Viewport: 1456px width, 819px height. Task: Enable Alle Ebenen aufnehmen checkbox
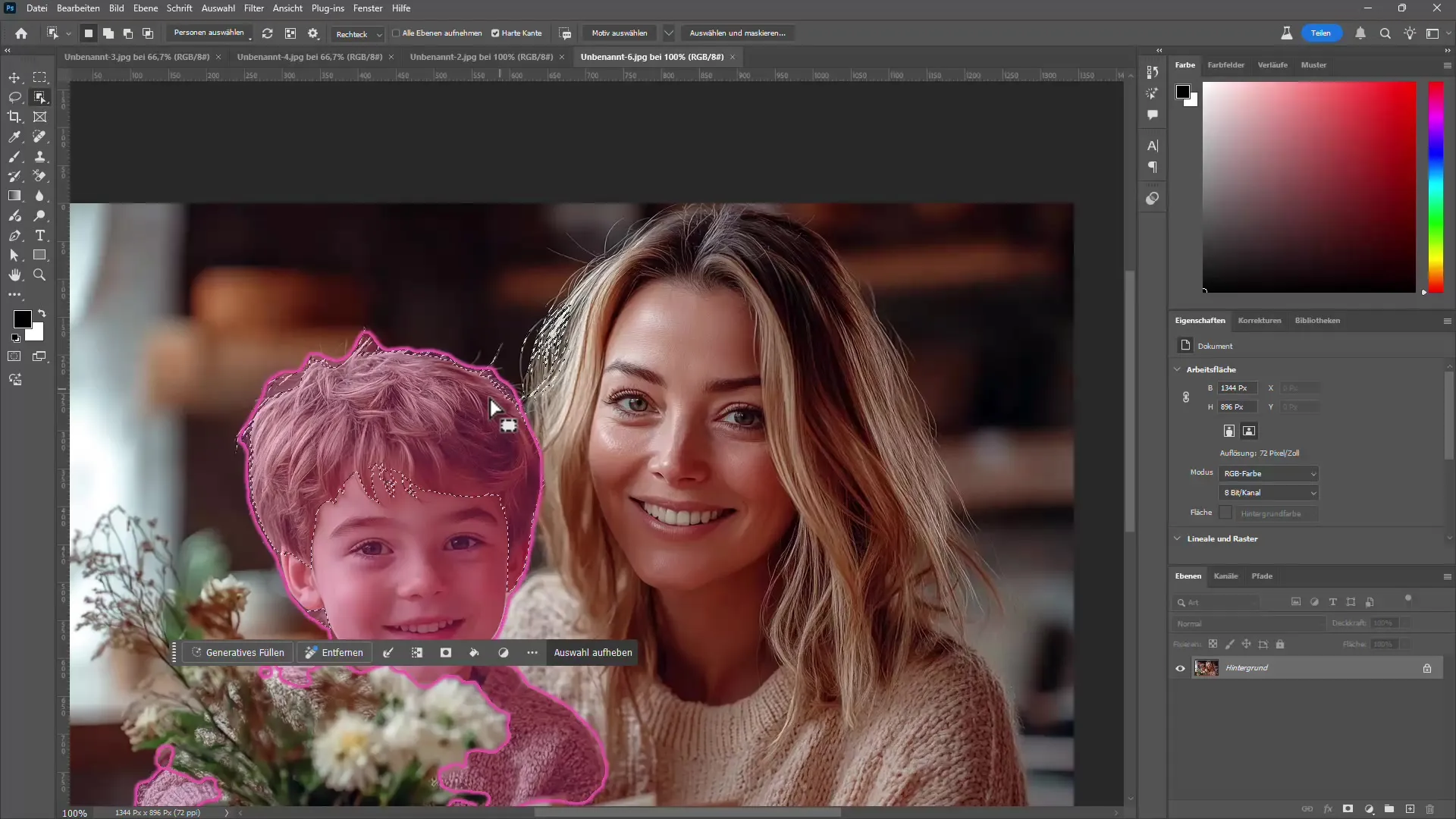pos(396,33)
